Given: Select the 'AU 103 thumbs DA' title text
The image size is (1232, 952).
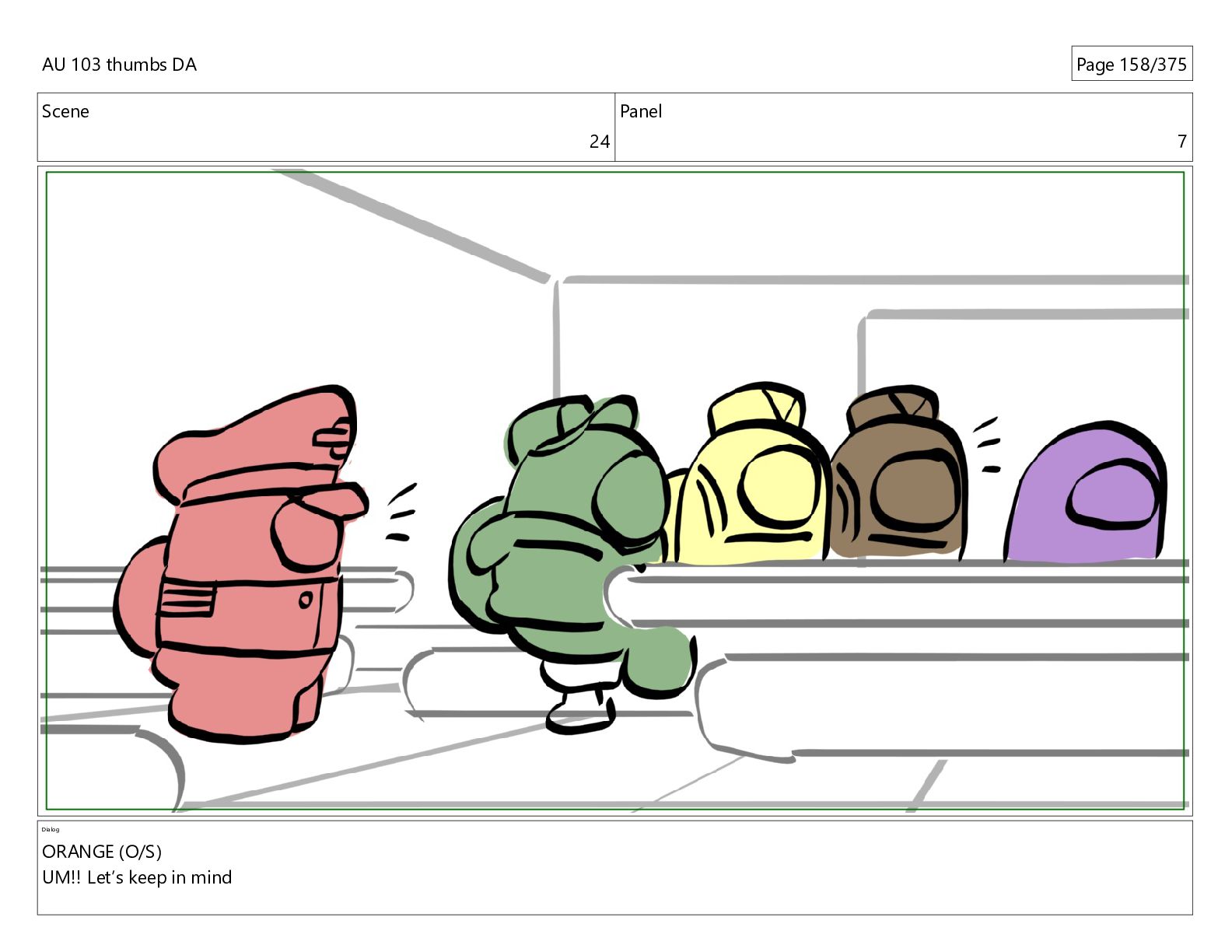Looking at the screenshot, I should click(x=119, y=65).
